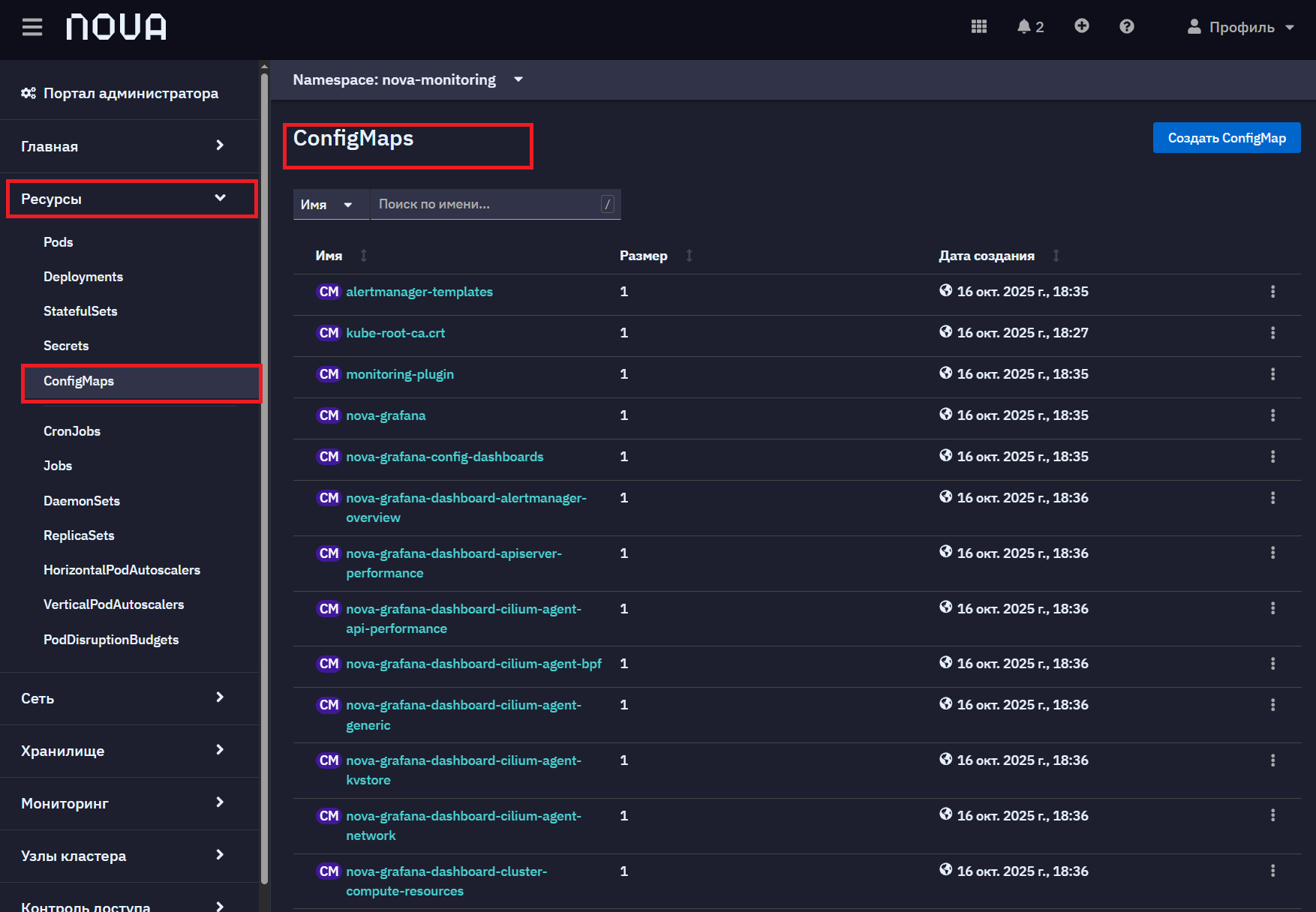Open alertmanager-templates ConfigMap link
This screenshot has width=1316, height=912.
pyautogui.click(x=419, y=292)
